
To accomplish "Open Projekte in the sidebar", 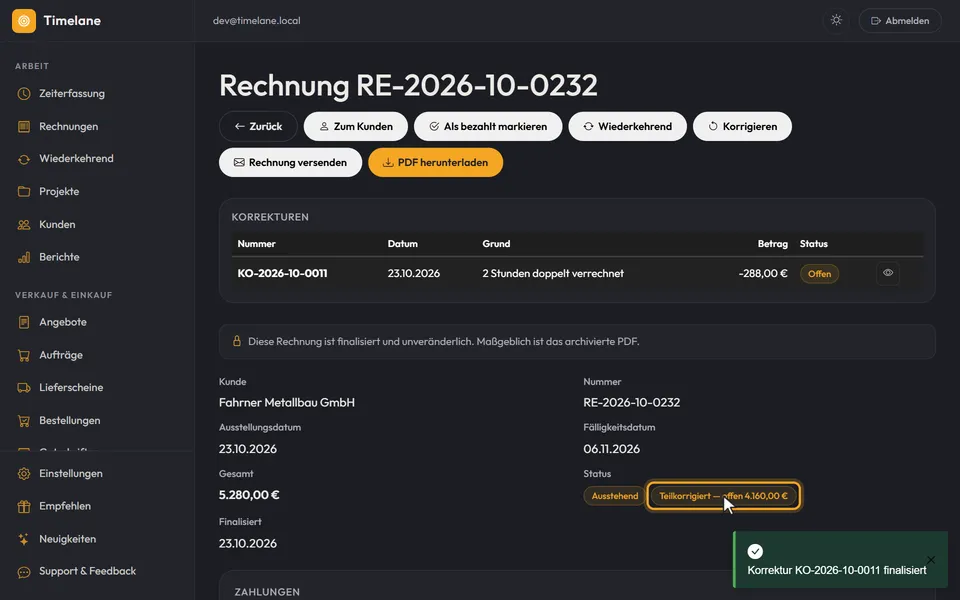I will click(59, 192).
